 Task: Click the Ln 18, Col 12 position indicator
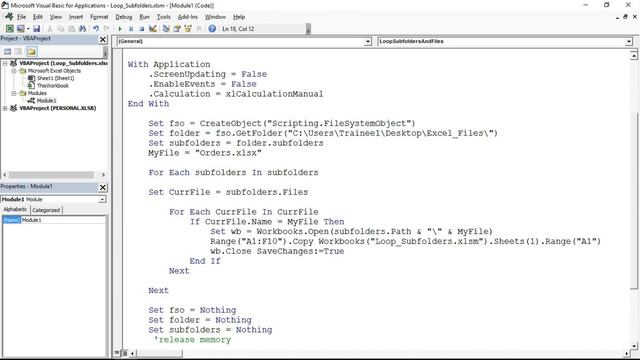(238, 29)
